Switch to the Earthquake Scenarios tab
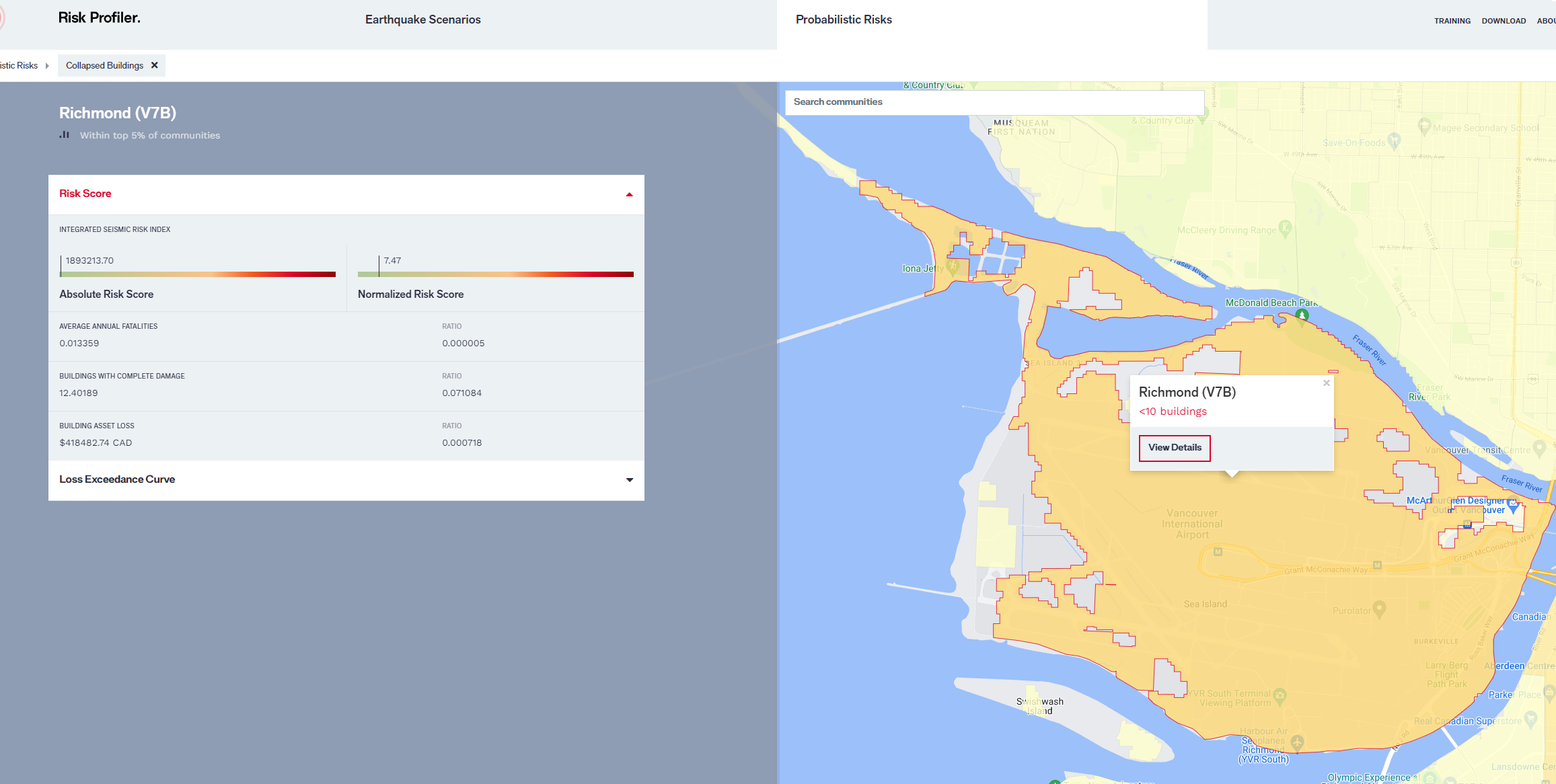Viewport: 1556px width, 784px height. click(422, 19)
